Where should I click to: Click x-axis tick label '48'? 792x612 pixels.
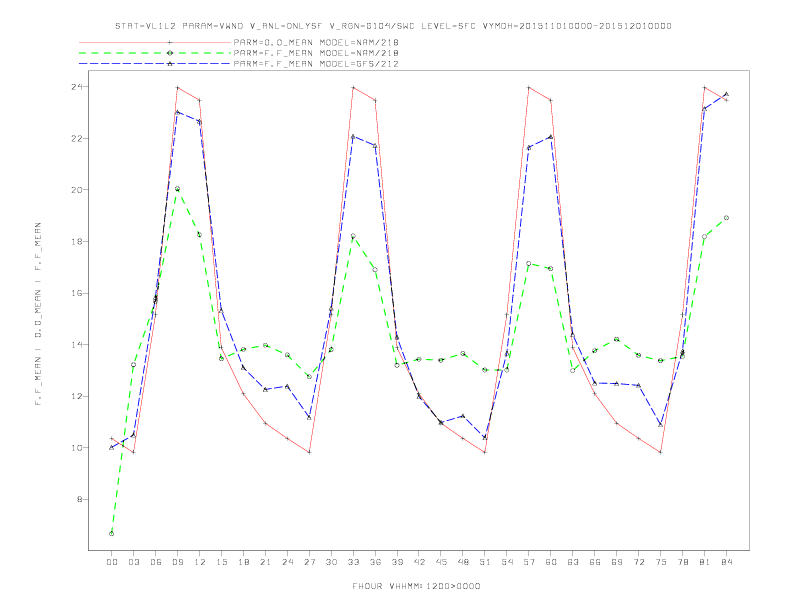(463, 562)
